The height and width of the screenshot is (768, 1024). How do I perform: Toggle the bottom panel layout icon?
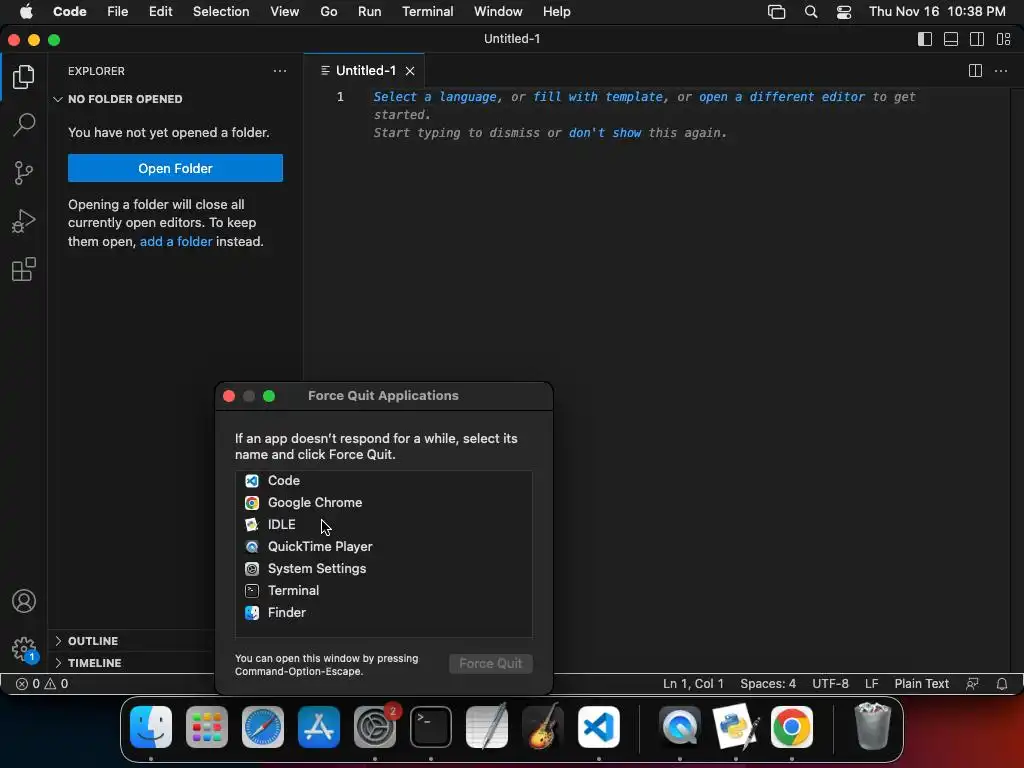pyautogui.click(x=951, y=39)
